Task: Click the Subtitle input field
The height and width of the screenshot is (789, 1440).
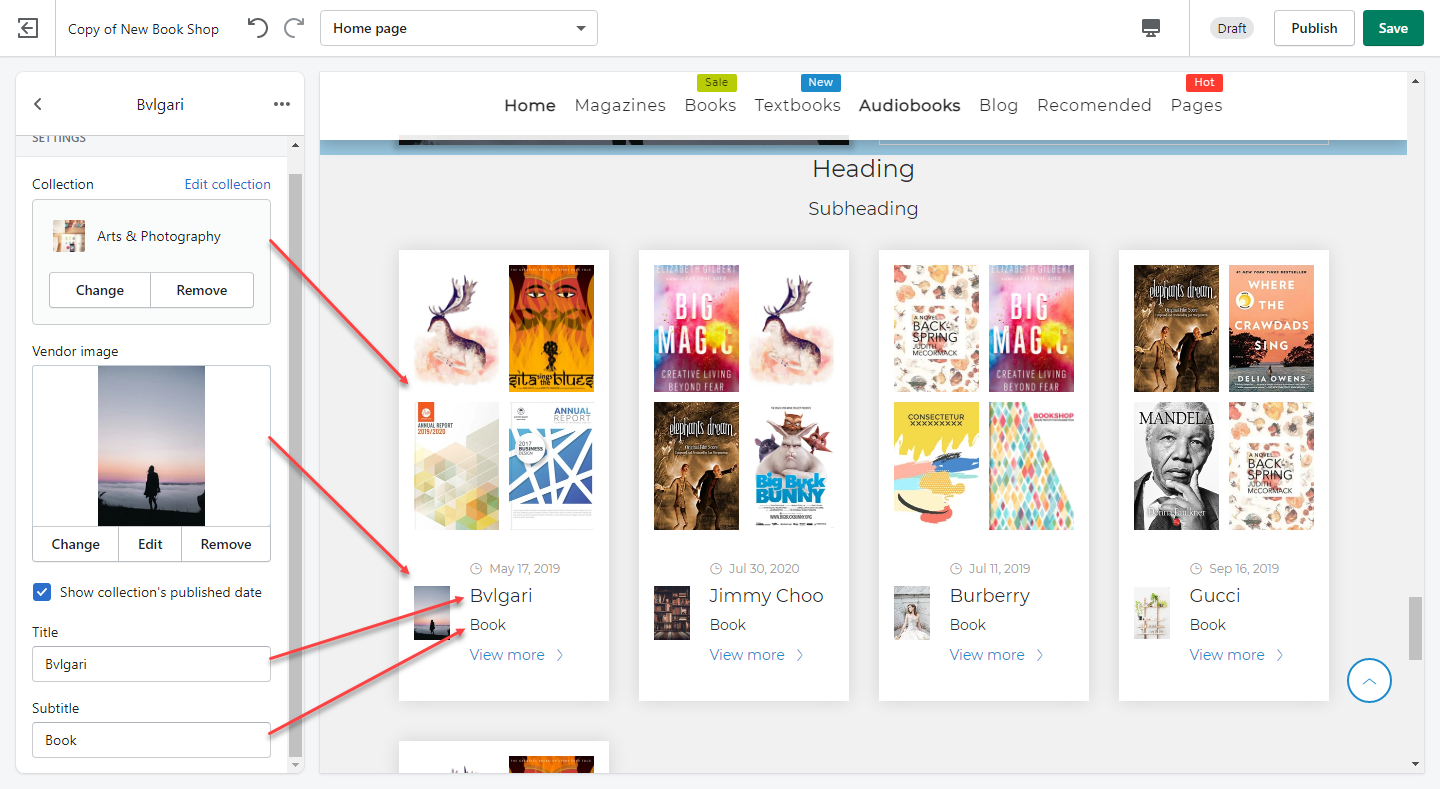Action: click(x=151, y=740)
